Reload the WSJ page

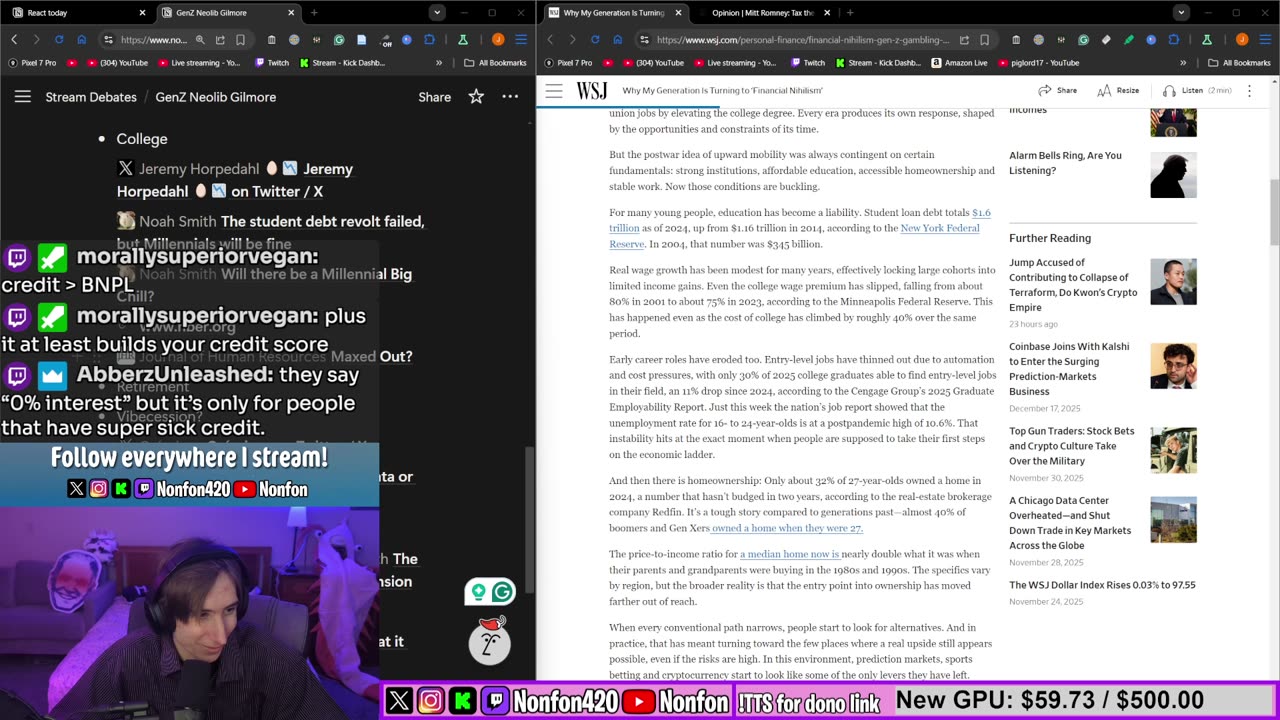pyautogui.click(x=595, y=40)
